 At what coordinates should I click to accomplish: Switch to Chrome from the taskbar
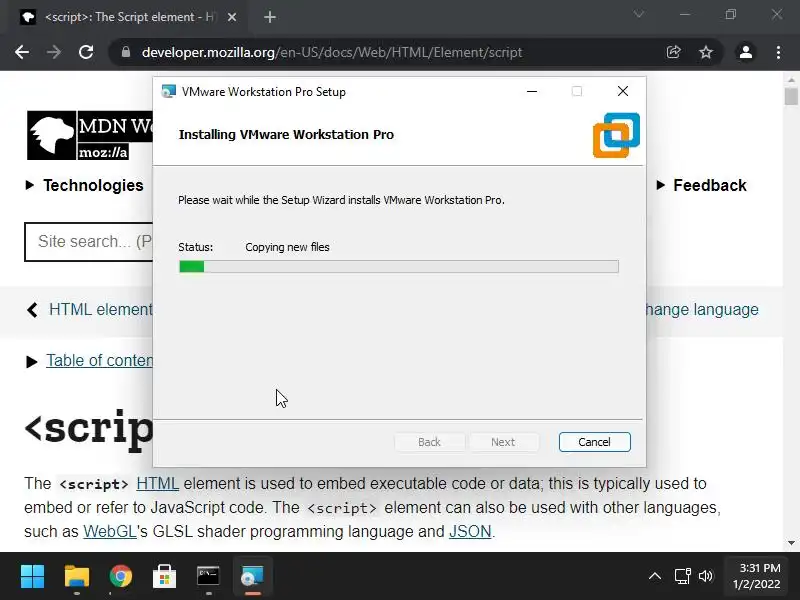click(x=120, y=577)
